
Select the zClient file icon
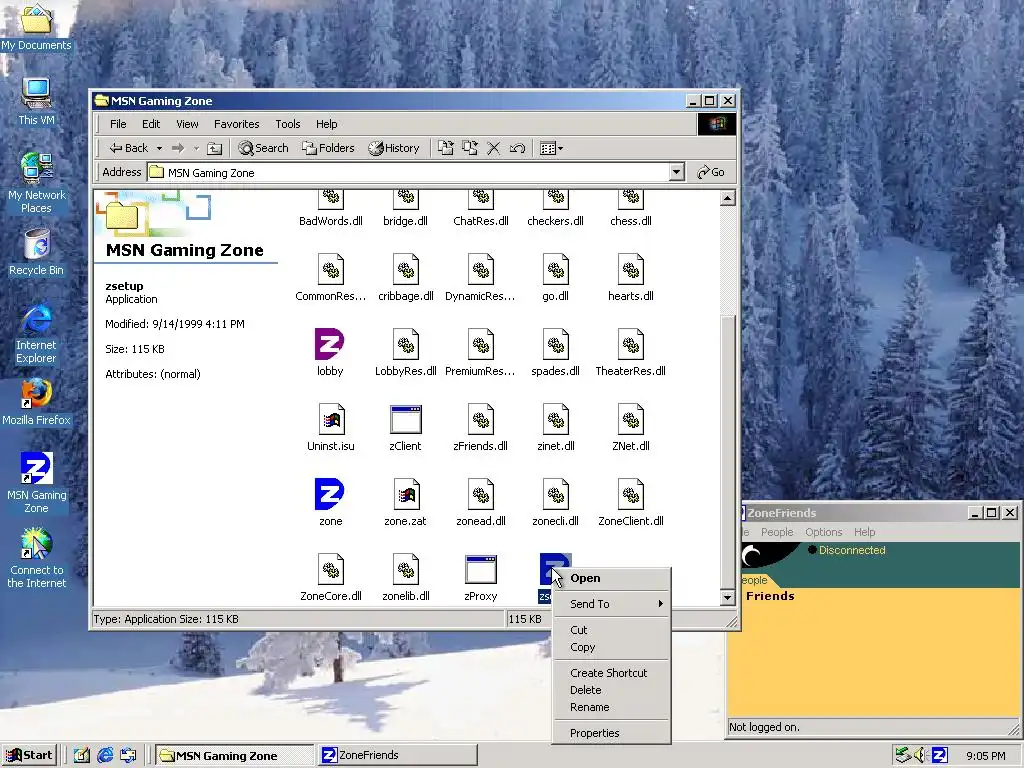pyautogui.click(x=406, y=419)
